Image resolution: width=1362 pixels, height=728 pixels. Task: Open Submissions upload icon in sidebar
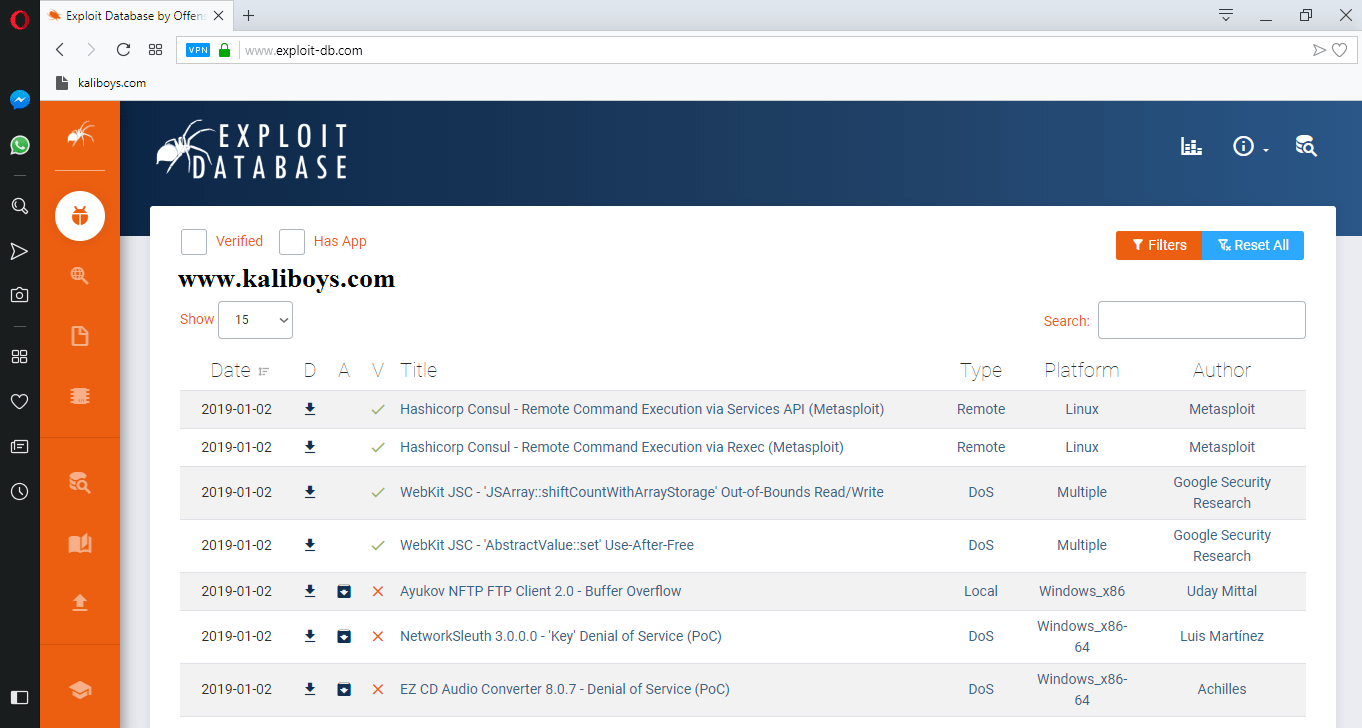tap(80, 602)
